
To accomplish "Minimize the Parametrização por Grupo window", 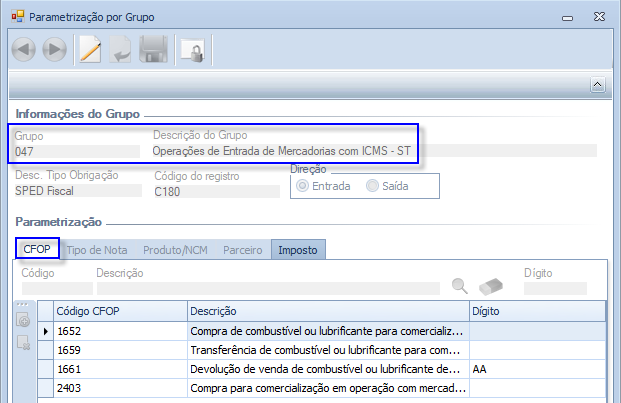I will pos(568,17).
